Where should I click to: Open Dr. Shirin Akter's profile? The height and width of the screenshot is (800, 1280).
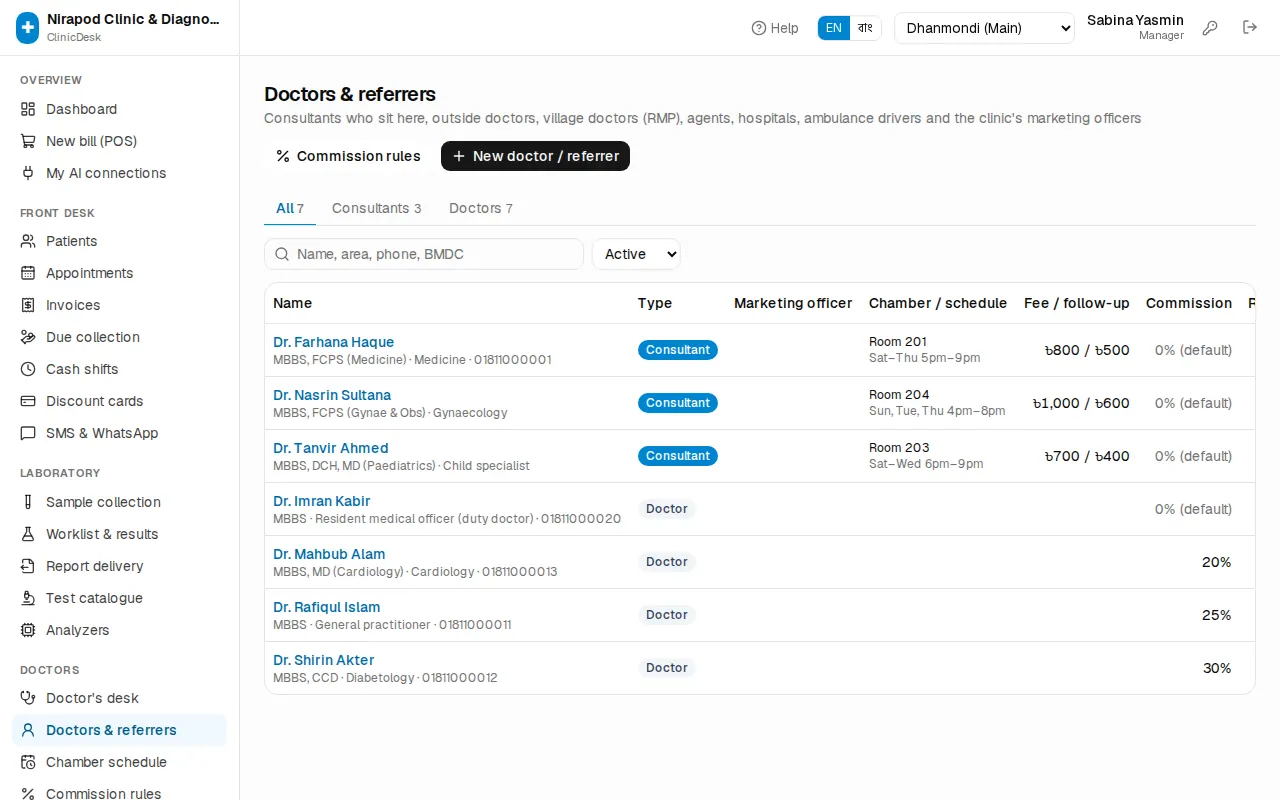pyautogui.click(x=323, y=660)
